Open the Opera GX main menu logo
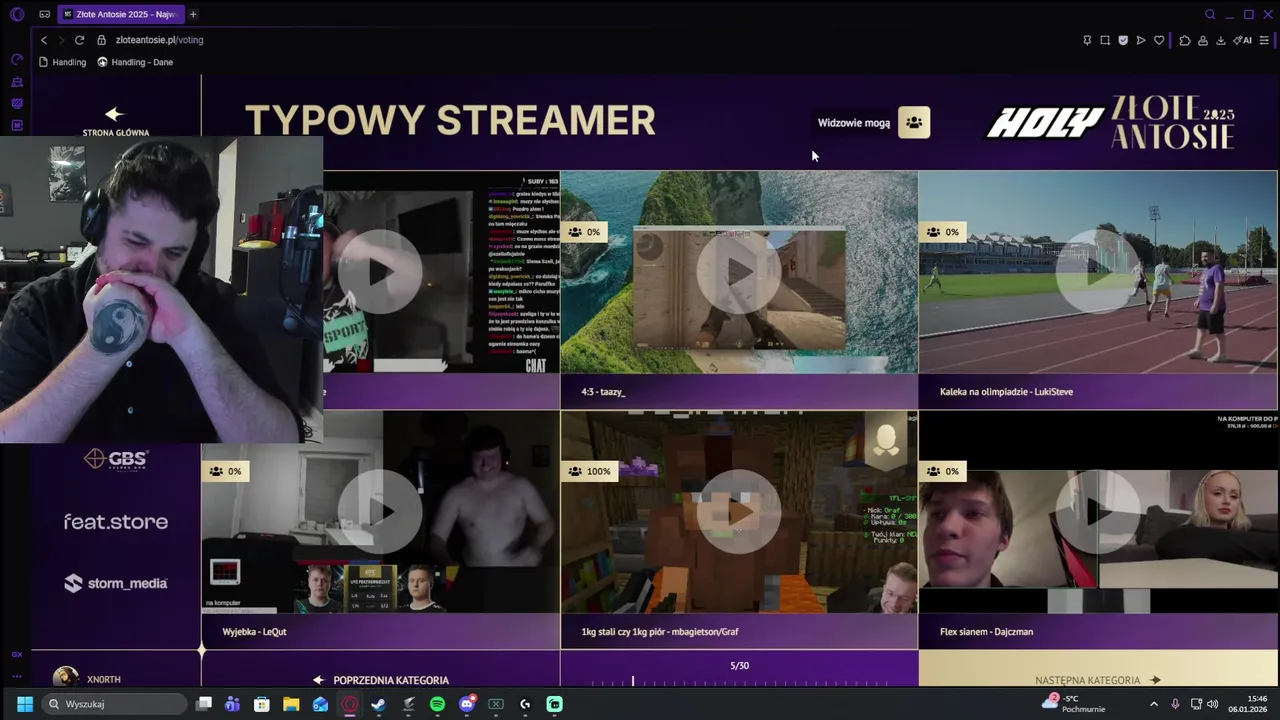This screenshot has width=1280, height=720. 16,14
